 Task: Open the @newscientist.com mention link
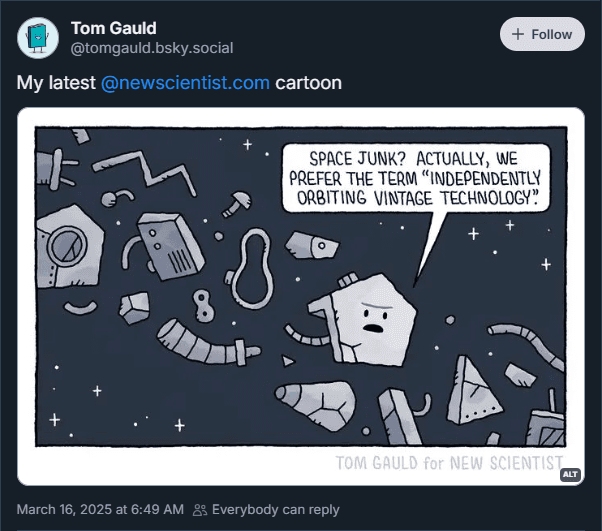click(x=185, y=82)
